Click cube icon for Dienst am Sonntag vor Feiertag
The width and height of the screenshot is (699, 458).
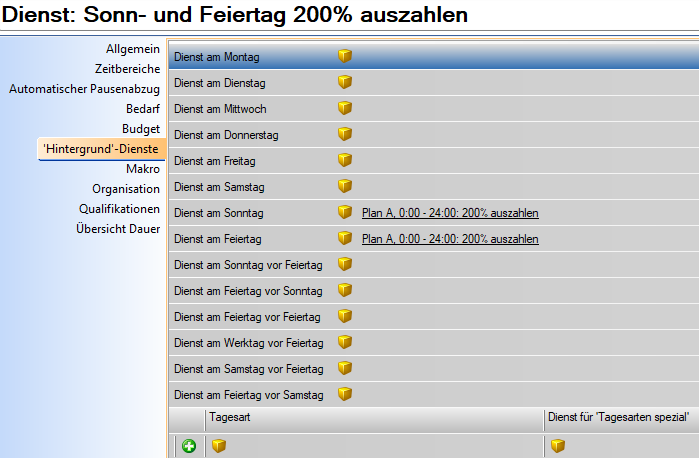pyautogui.click(x=345, y=264)
